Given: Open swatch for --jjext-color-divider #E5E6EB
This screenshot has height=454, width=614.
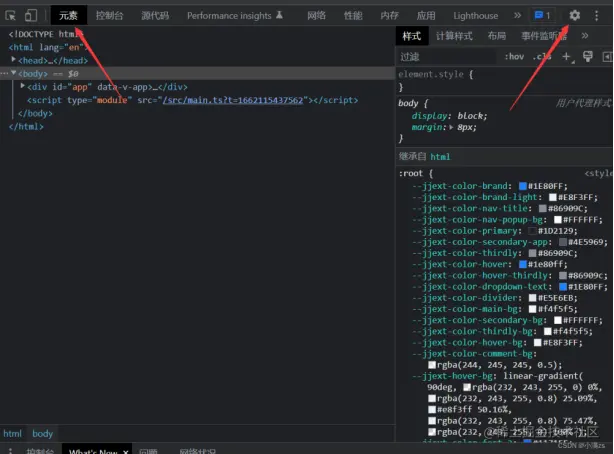Looking at the screenshot, I should click(532, 298).
